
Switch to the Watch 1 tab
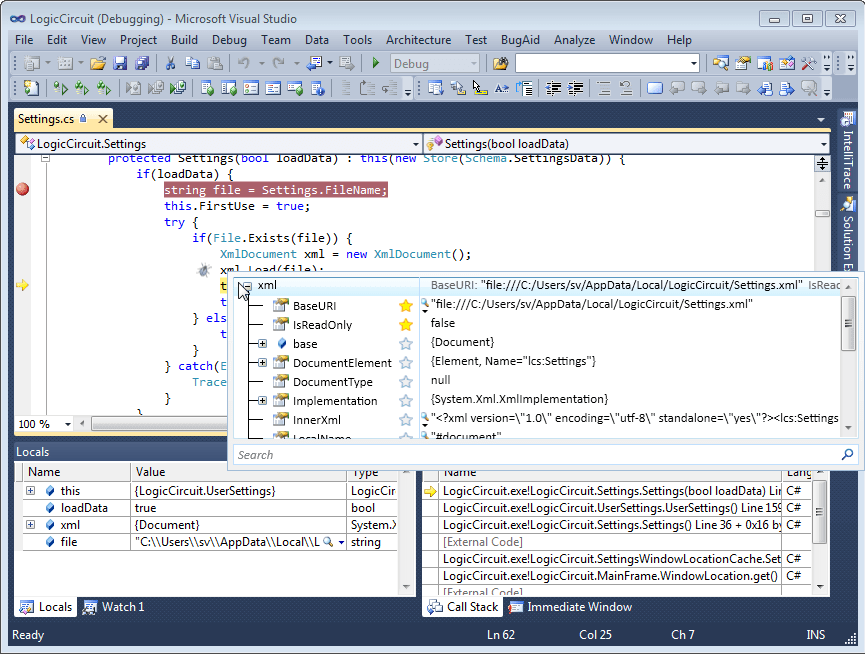pos(113,607)
